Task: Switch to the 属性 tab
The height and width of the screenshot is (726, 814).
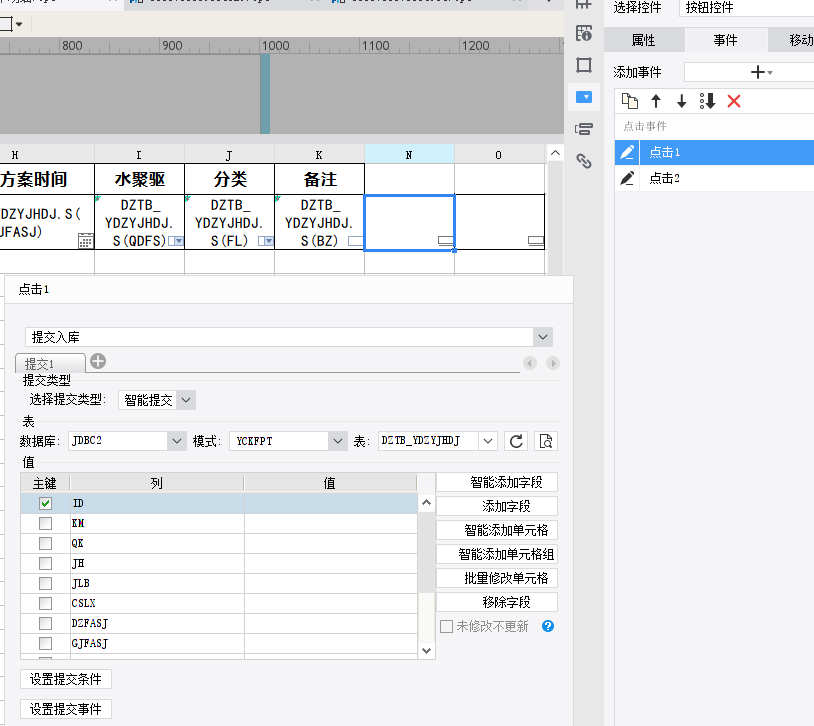Action: (x=643, y=40)
